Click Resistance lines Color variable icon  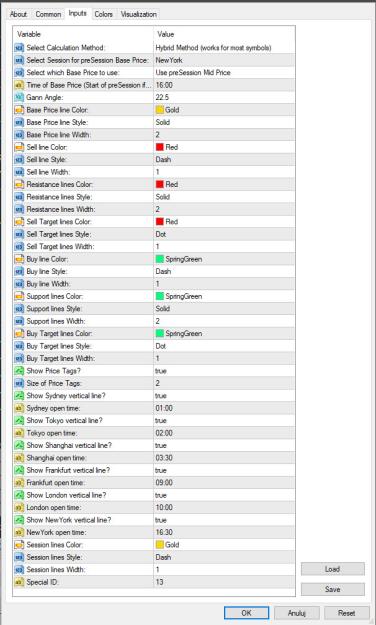19,184
